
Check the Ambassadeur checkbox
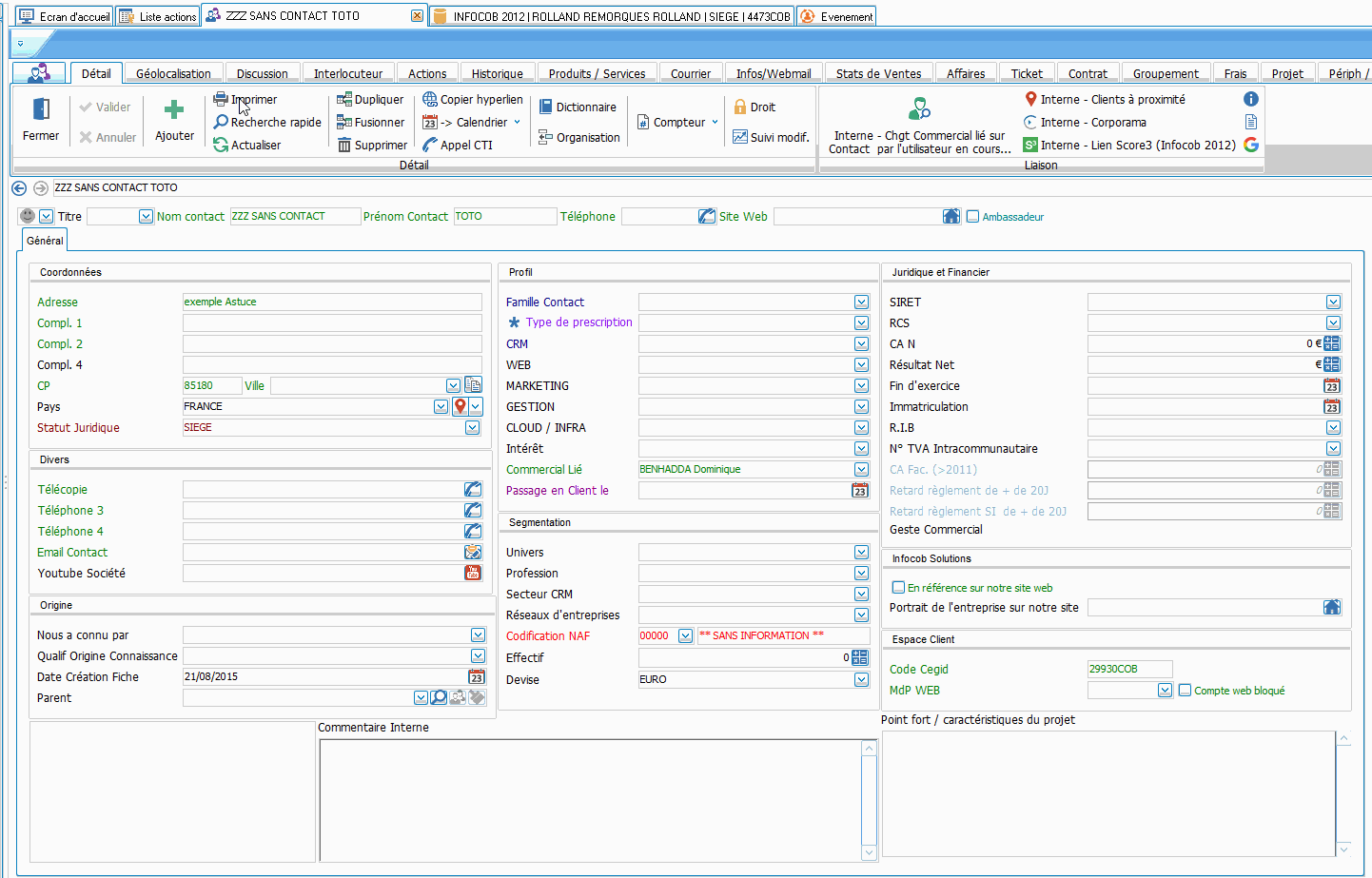click(972, 217)
